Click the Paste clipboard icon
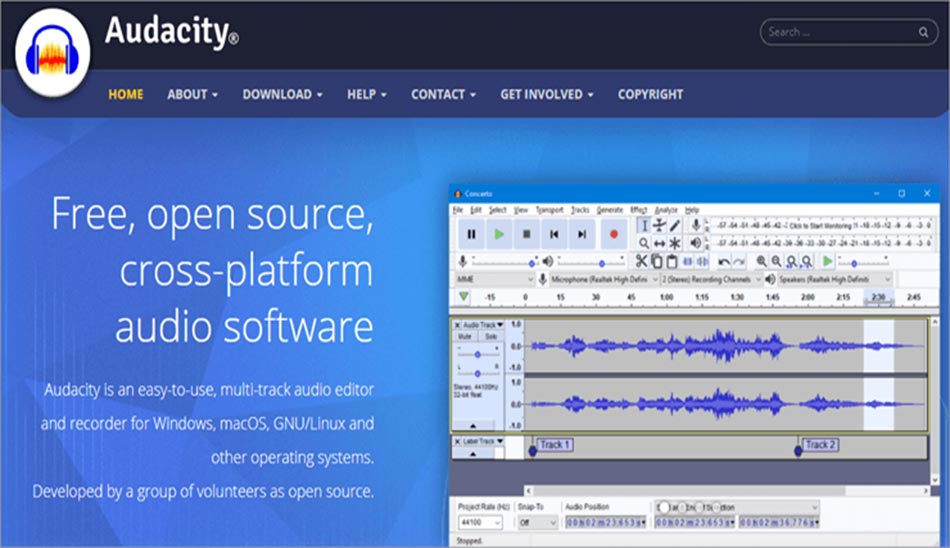The width and height of the screenshot is (950, 548). pos(671,261)
